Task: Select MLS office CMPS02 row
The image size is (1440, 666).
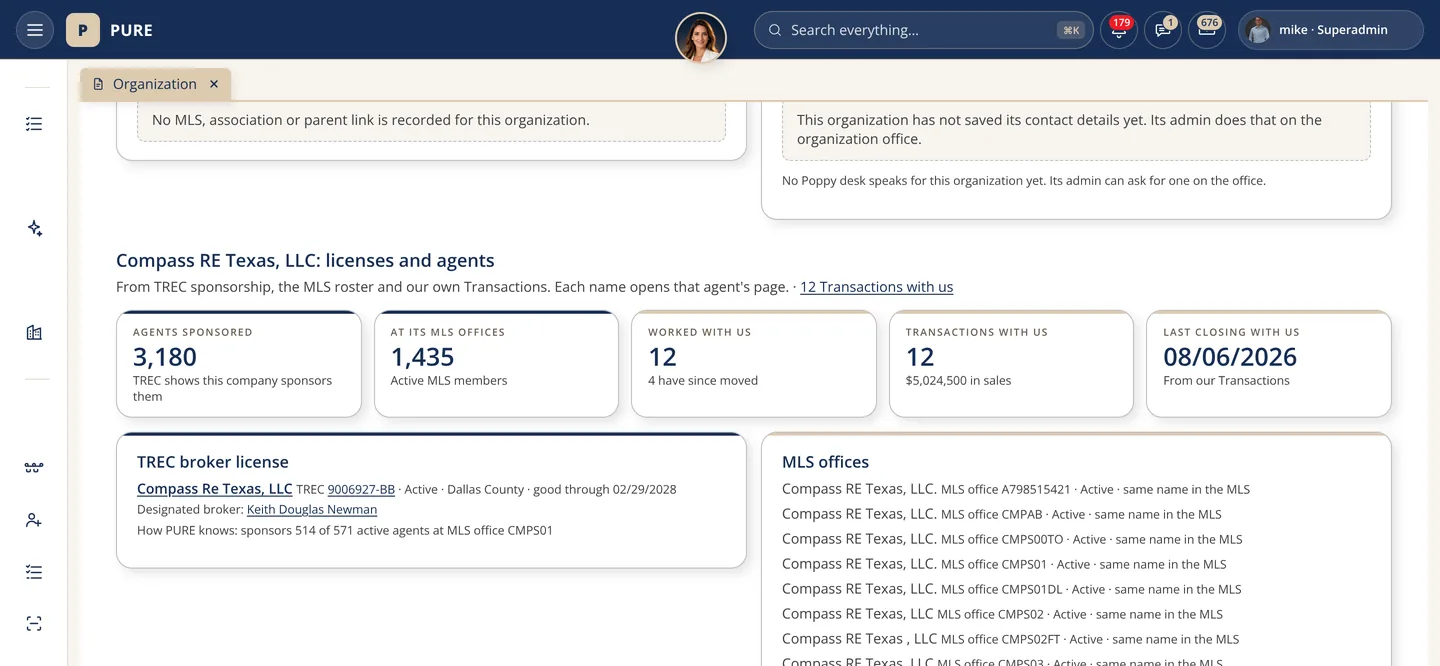Action: [x=1002, y=614]
